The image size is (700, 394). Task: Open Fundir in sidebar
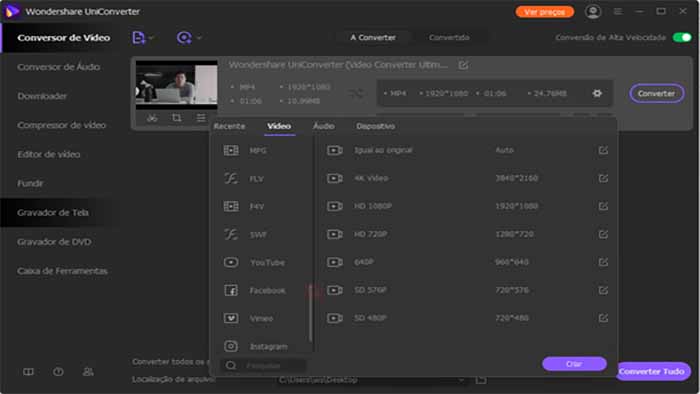[x=30, y=183]
